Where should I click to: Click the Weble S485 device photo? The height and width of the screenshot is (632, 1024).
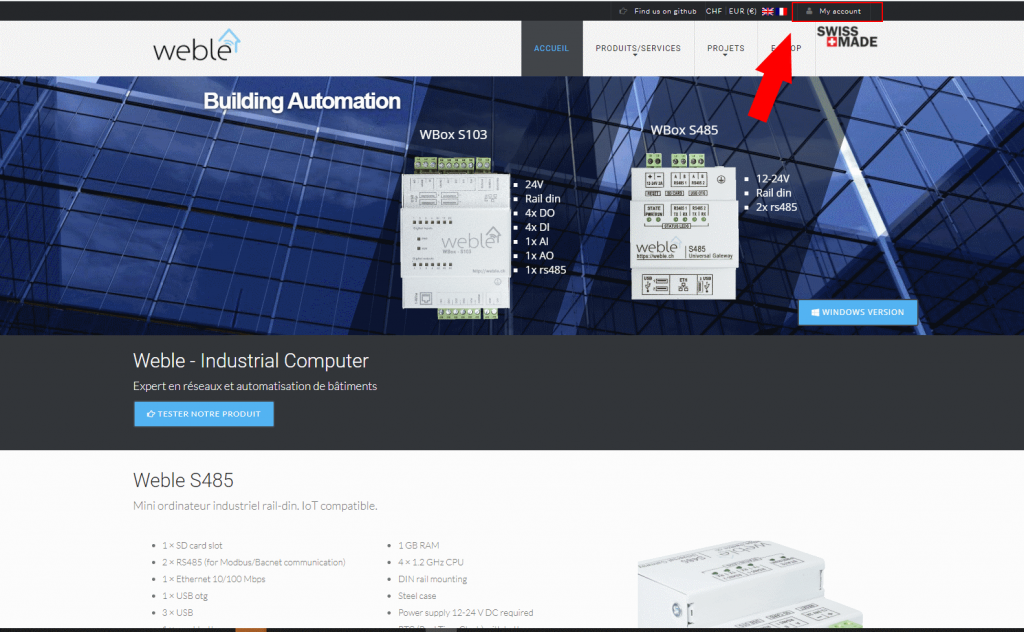751,583
